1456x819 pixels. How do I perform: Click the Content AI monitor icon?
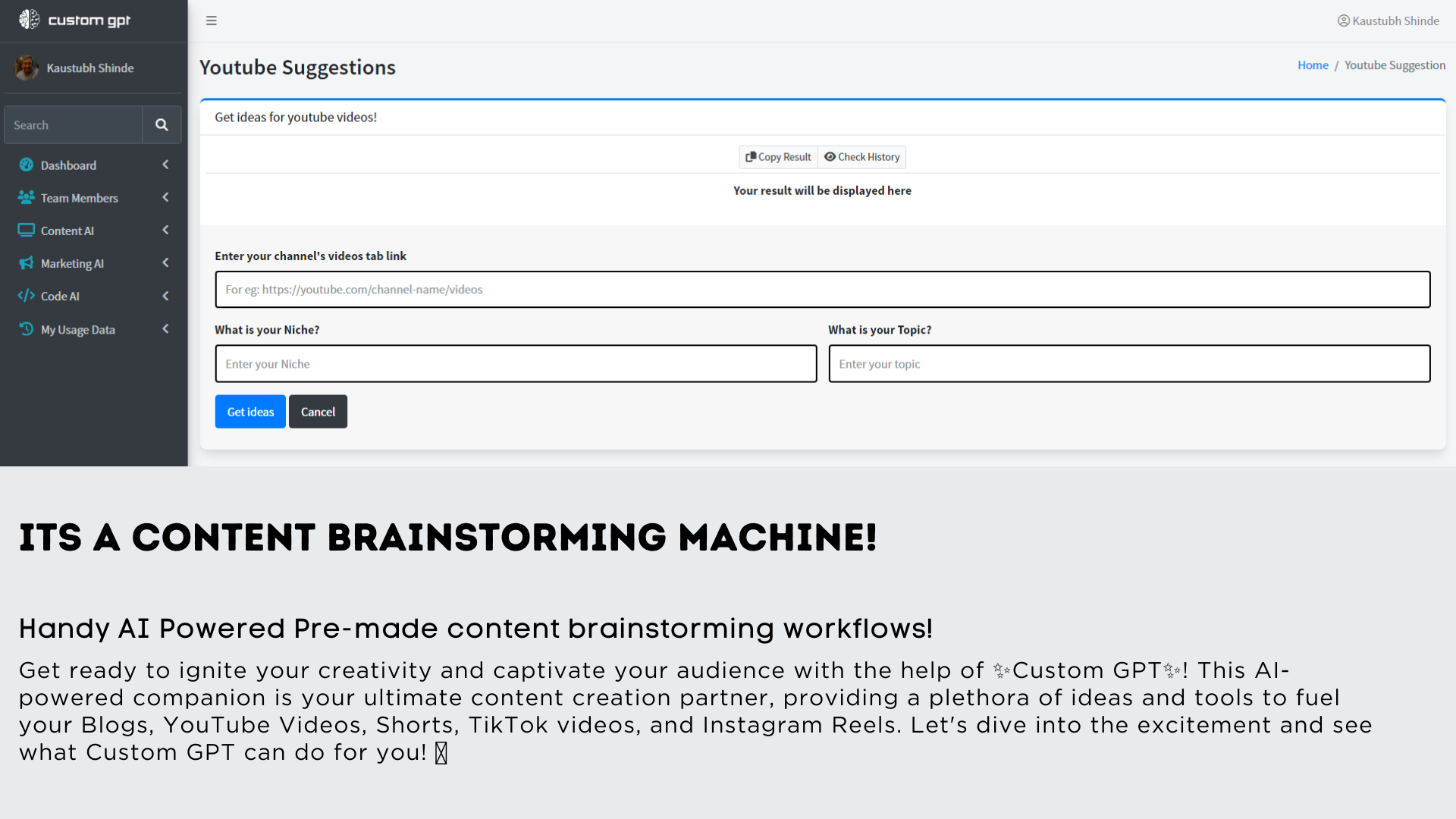(27, 230)
